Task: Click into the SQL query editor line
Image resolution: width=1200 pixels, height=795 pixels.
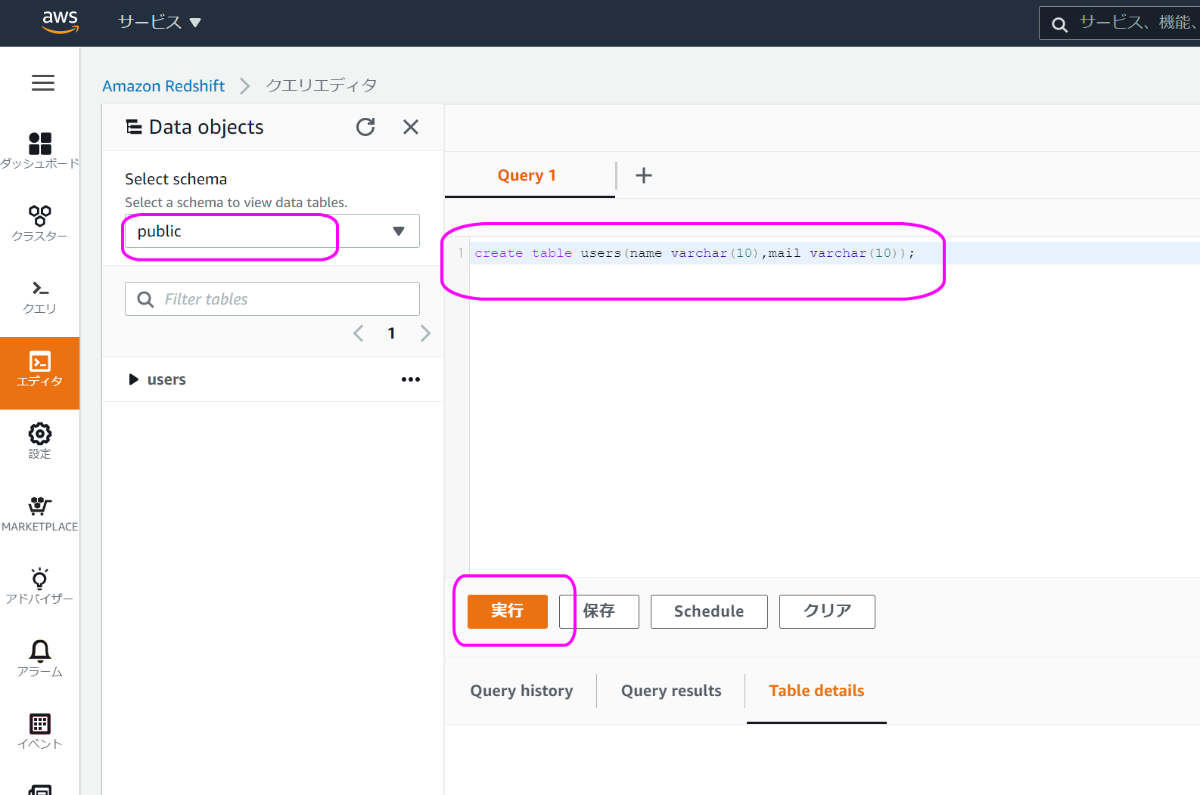Action: (835, 253)
